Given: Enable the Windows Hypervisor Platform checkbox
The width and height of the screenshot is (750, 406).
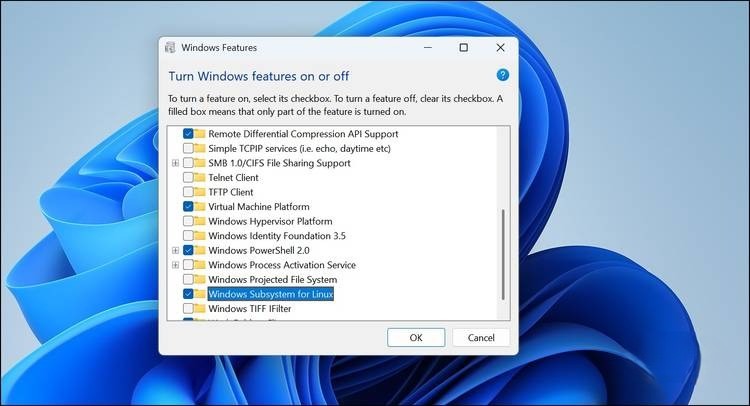Looking at the screenshot, I should pos(188,221).
